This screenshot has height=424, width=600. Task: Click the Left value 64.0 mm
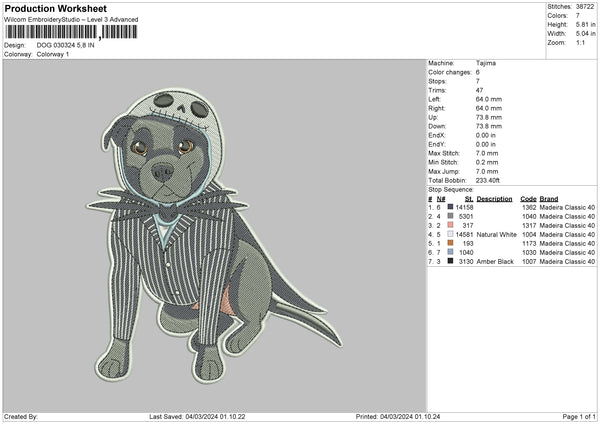[489, 99]
